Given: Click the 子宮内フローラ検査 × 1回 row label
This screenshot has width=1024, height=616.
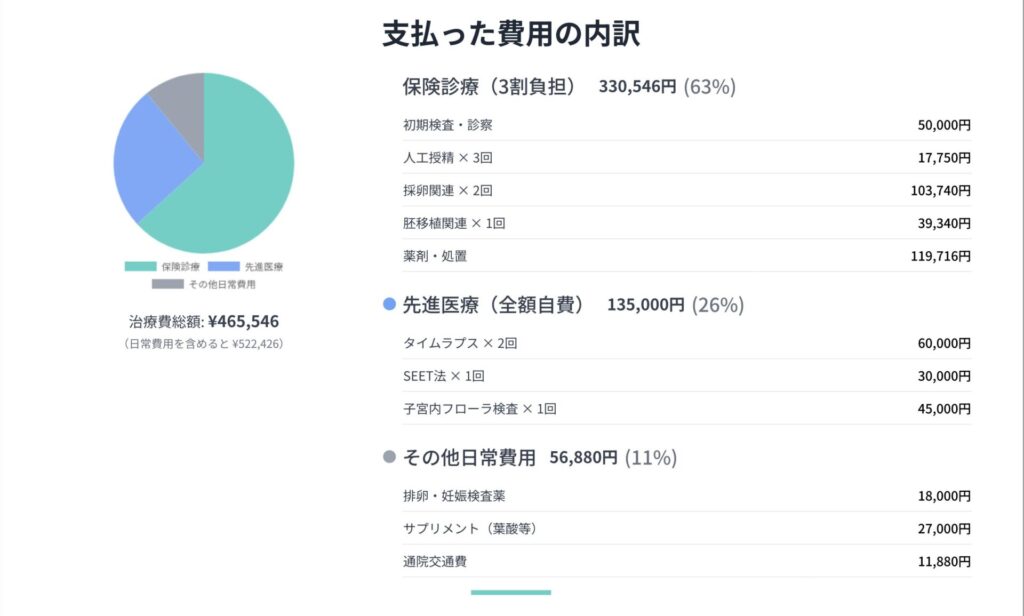Looking at the screenshot, I should 479,409.
